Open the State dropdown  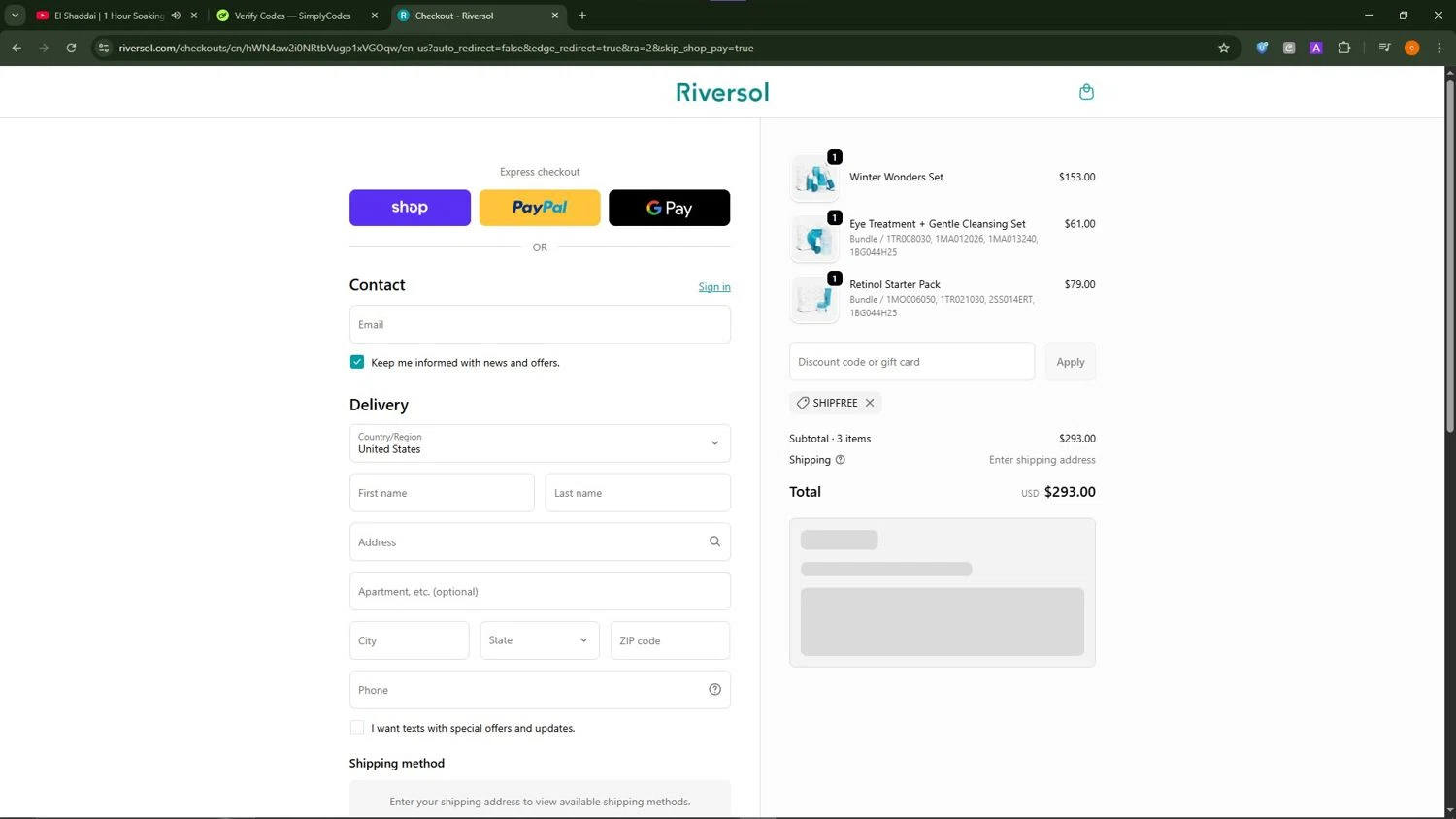[x=540, y=640]
